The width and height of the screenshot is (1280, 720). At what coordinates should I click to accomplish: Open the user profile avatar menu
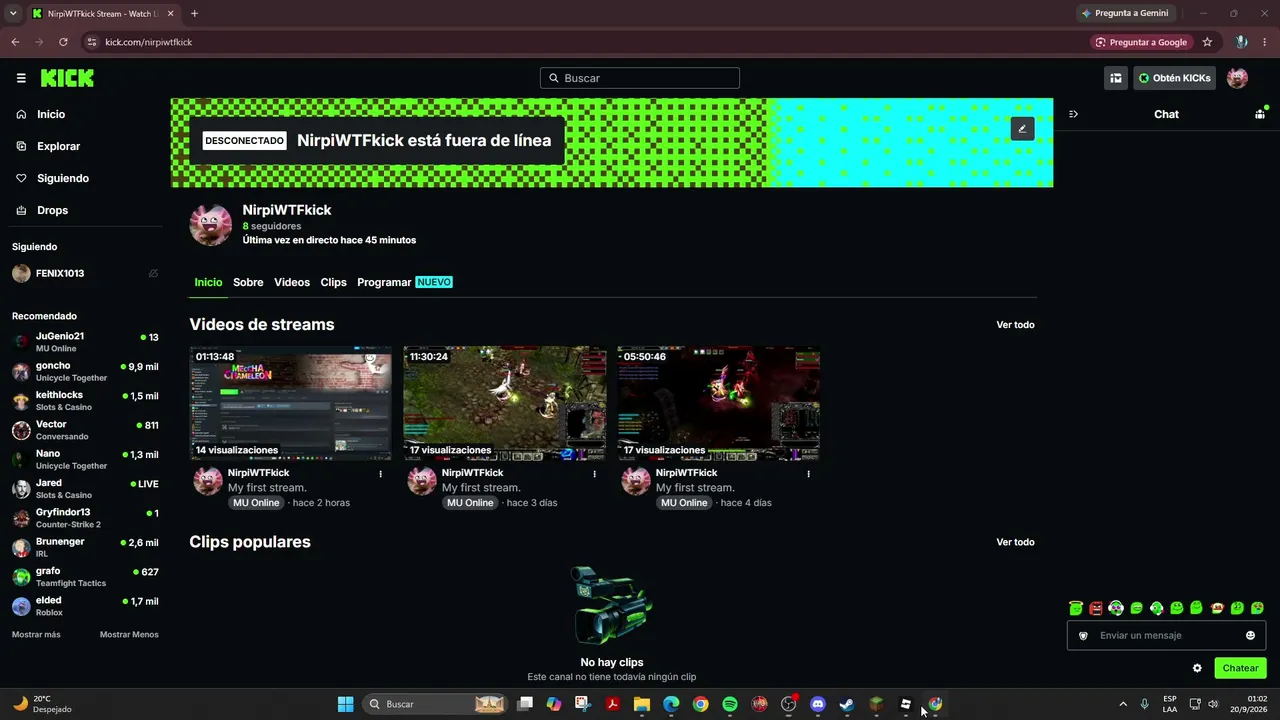coord(1237,78)
